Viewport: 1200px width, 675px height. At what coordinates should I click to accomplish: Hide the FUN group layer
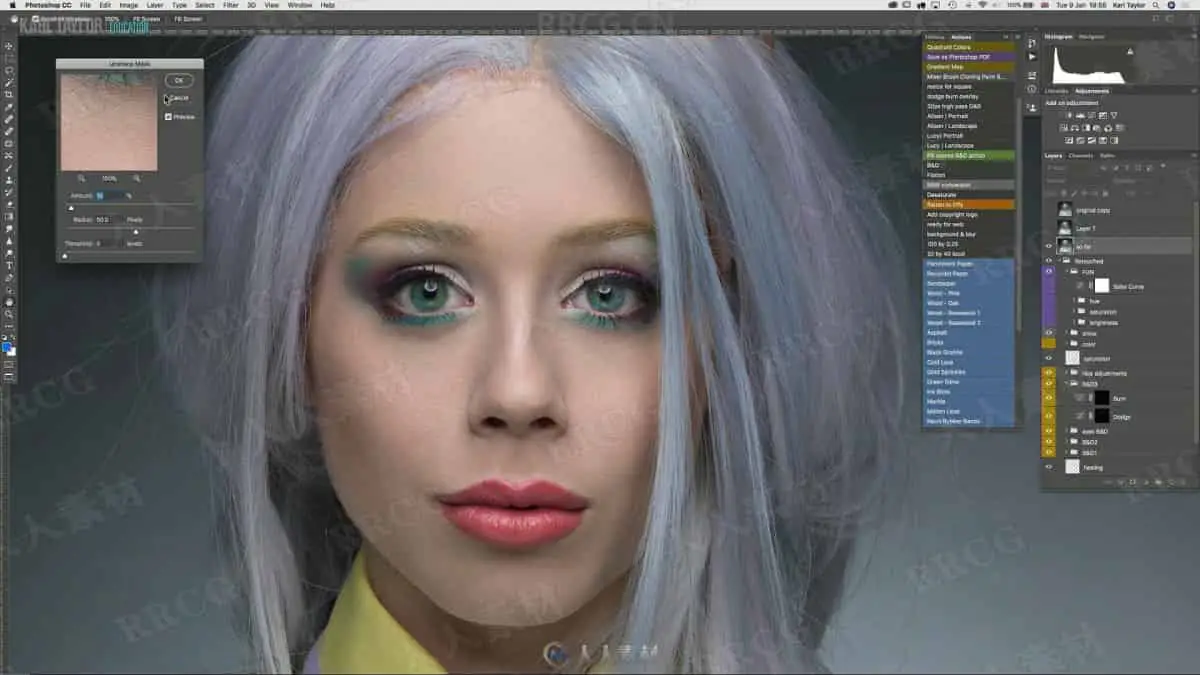[1049, 271]
